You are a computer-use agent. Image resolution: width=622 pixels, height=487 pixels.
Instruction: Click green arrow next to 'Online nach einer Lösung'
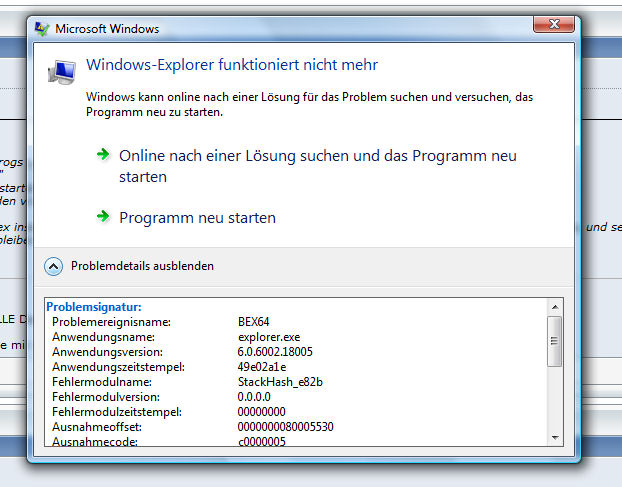(x=103, y=154)
